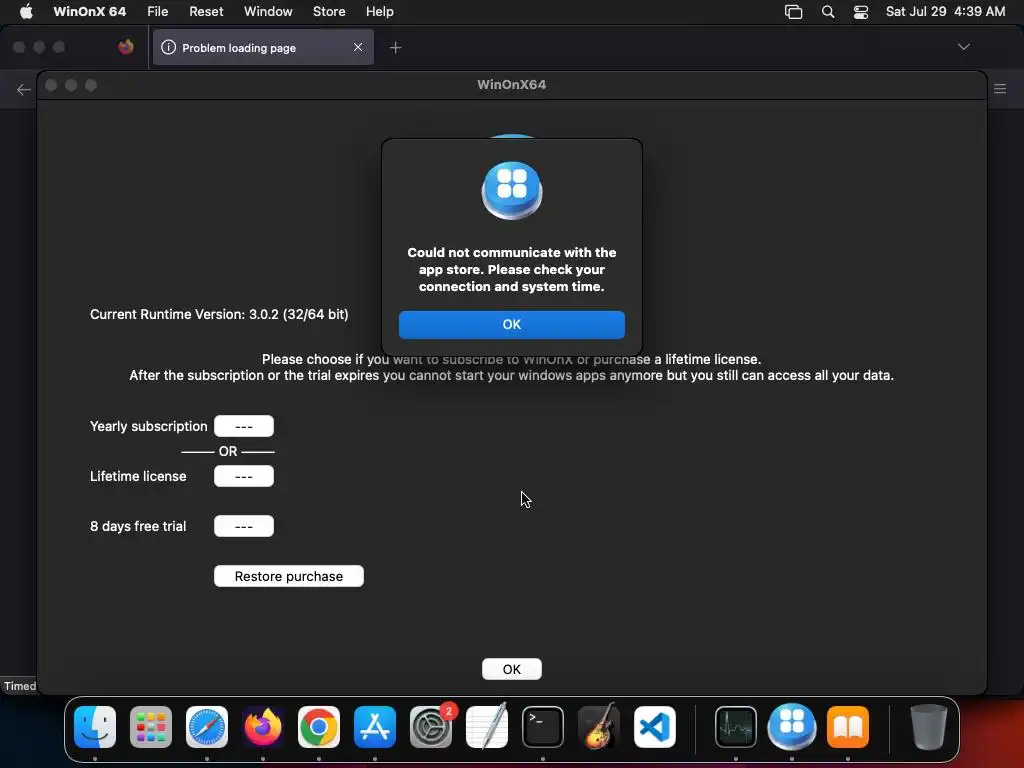Open Finder from the Dock
This screenshot has width=1024, height=768.
click(x=95, y=726)
